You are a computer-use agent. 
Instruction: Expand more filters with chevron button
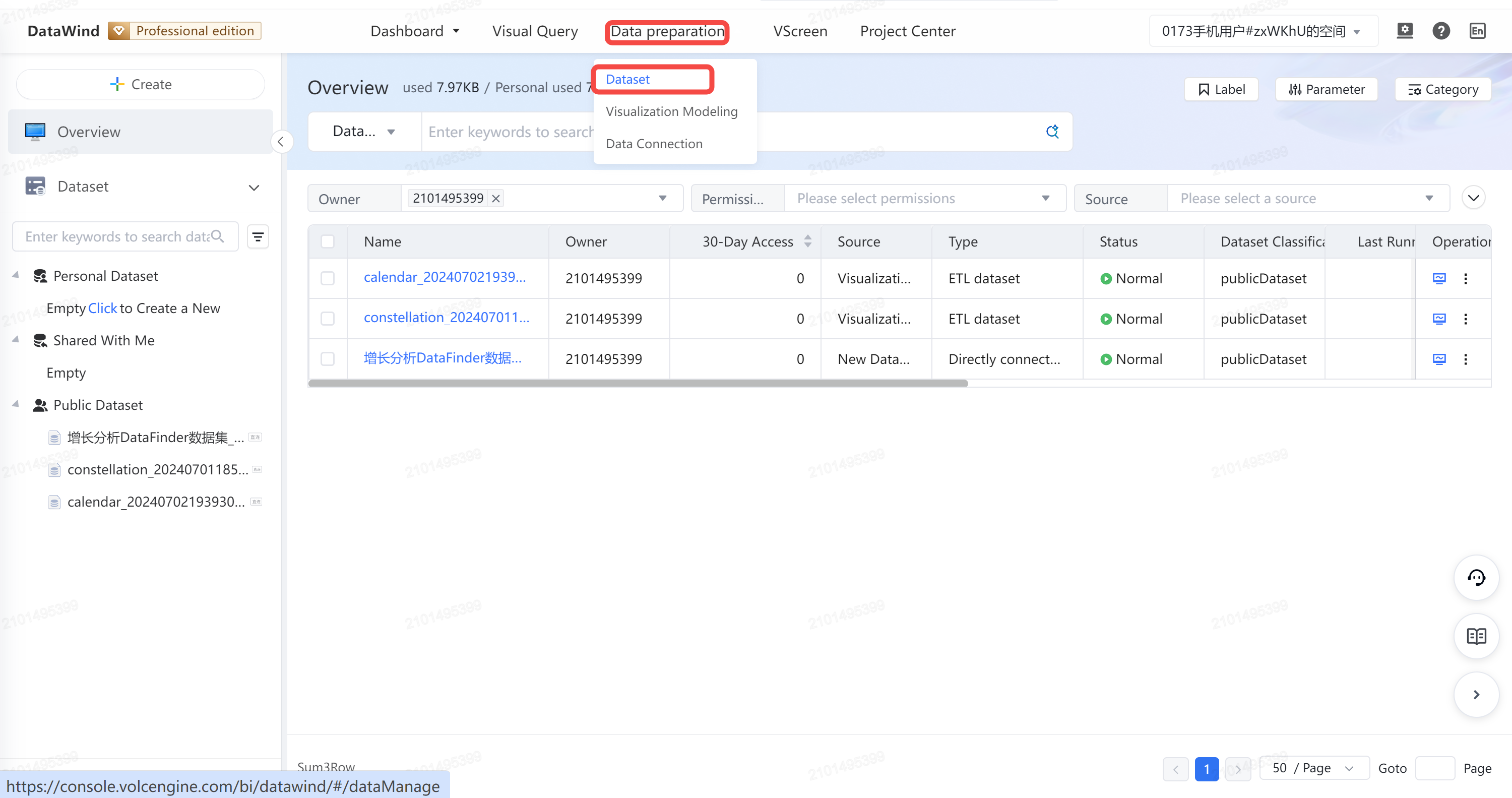coord(1473,198)
